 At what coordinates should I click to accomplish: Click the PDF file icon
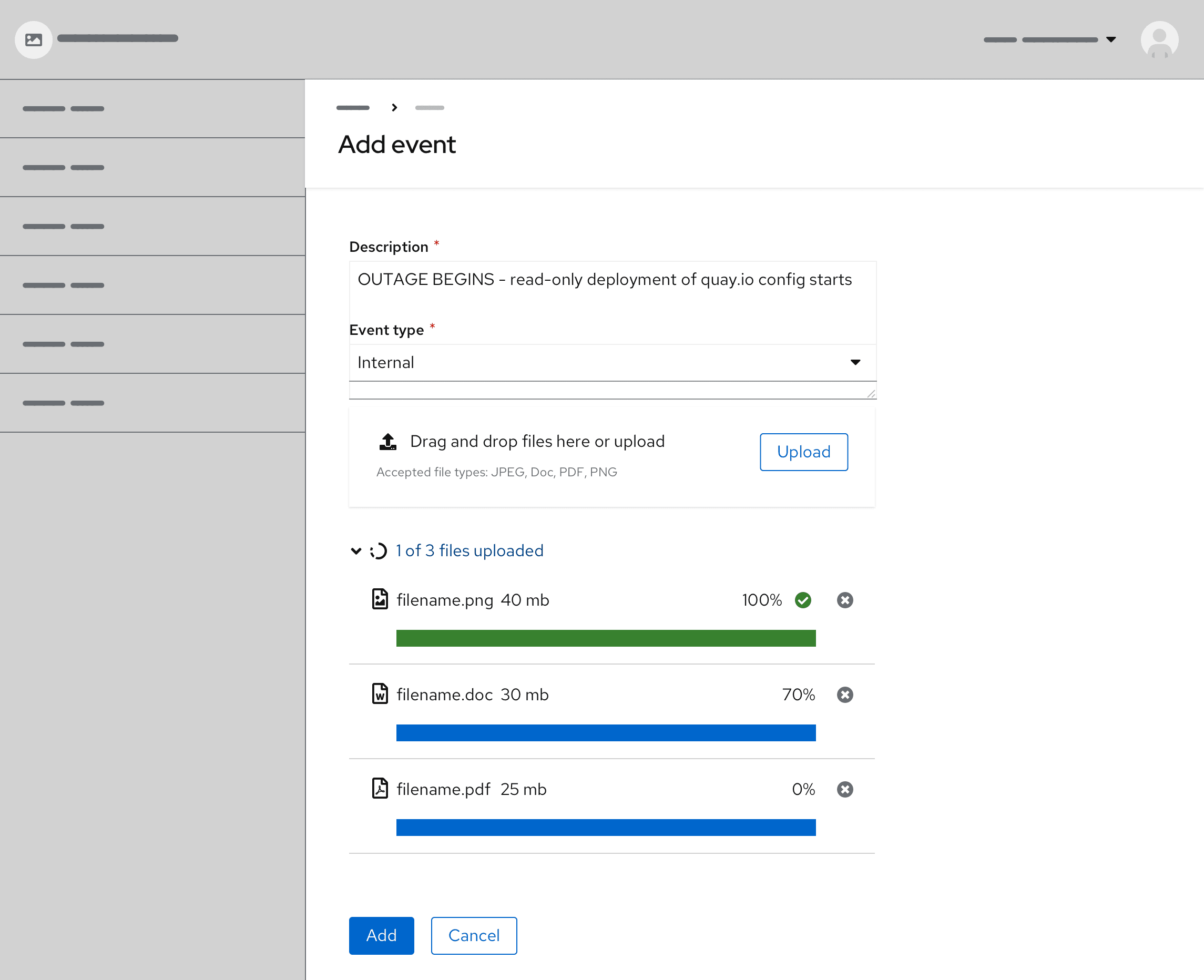[380, 789]
